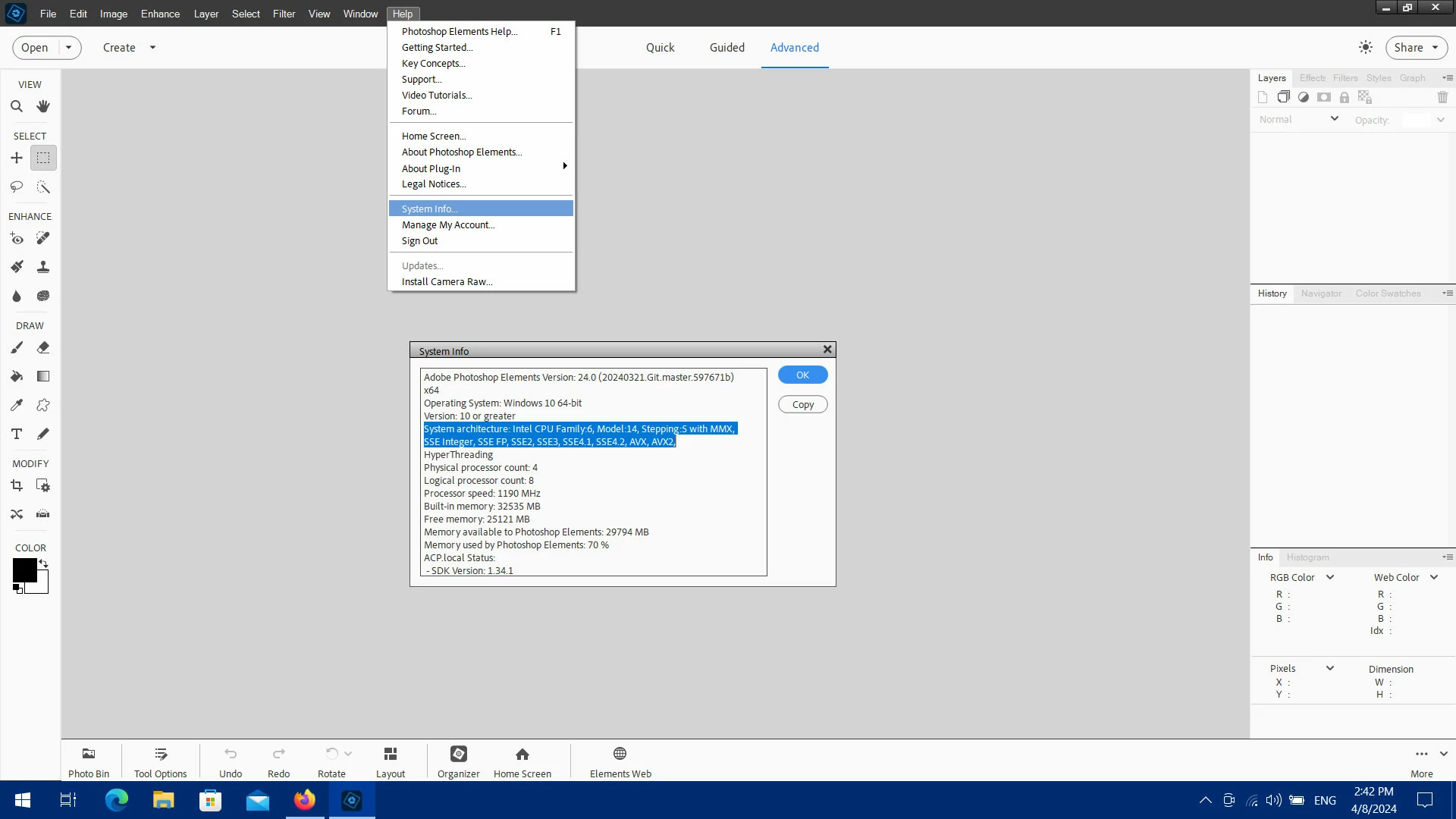Select the Hand tool
1456x819 pixels.
point(43,106)
